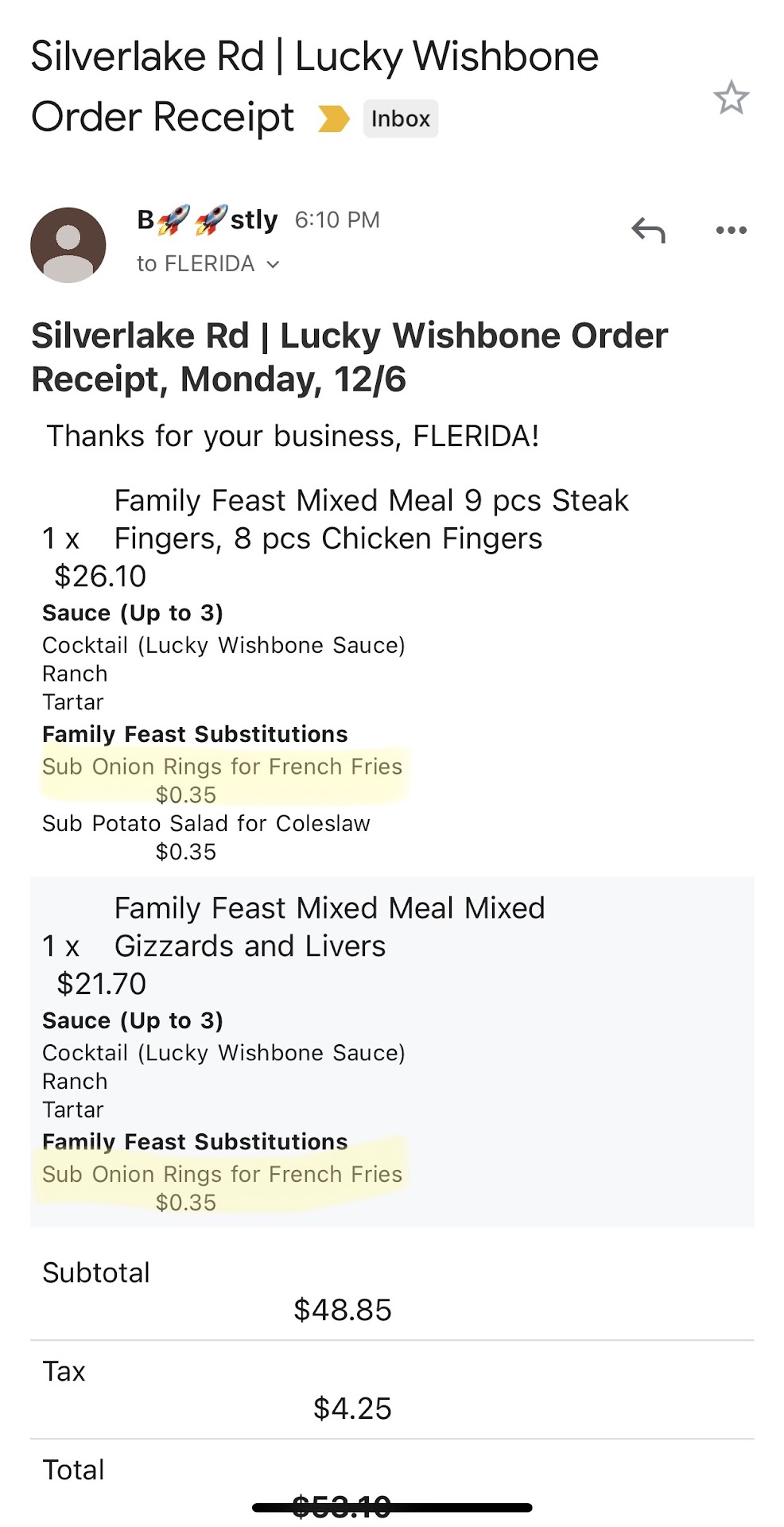Tap the $26.10 item price

point(100,576)
